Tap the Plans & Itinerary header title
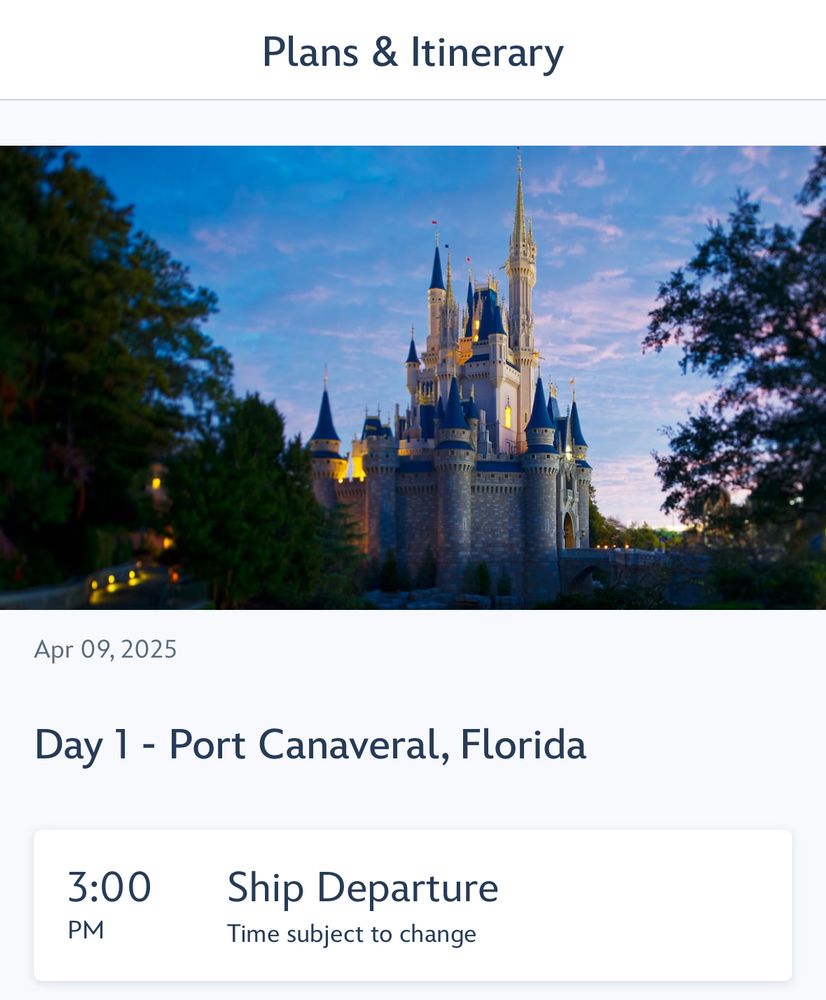Screen dimensions: 826x1000 [x=413, y=52]
